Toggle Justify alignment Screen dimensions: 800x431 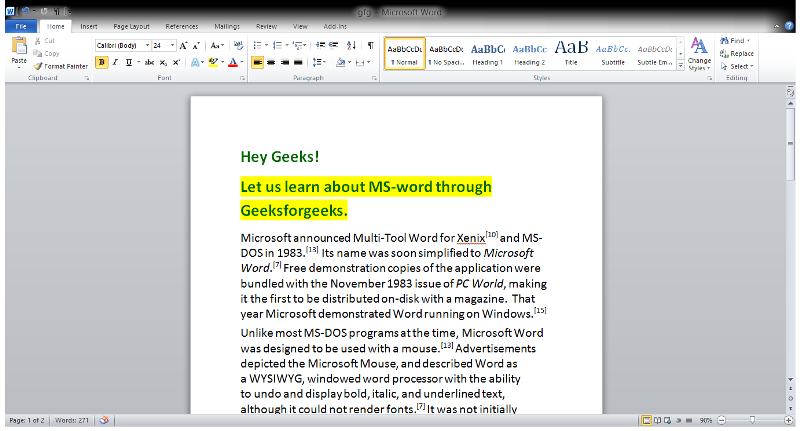point(298,62)
